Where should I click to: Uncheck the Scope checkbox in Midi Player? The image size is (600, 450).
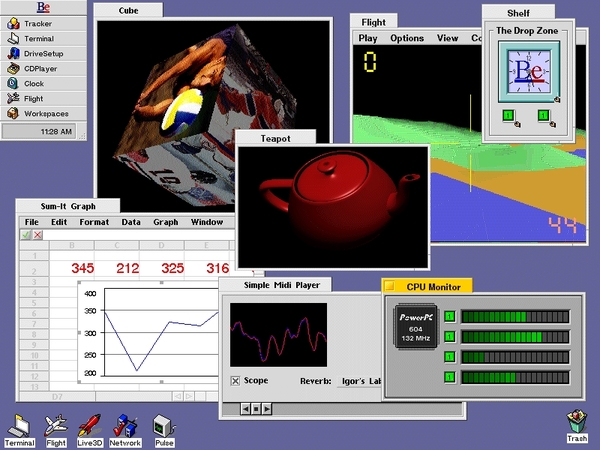coord(236,381)
